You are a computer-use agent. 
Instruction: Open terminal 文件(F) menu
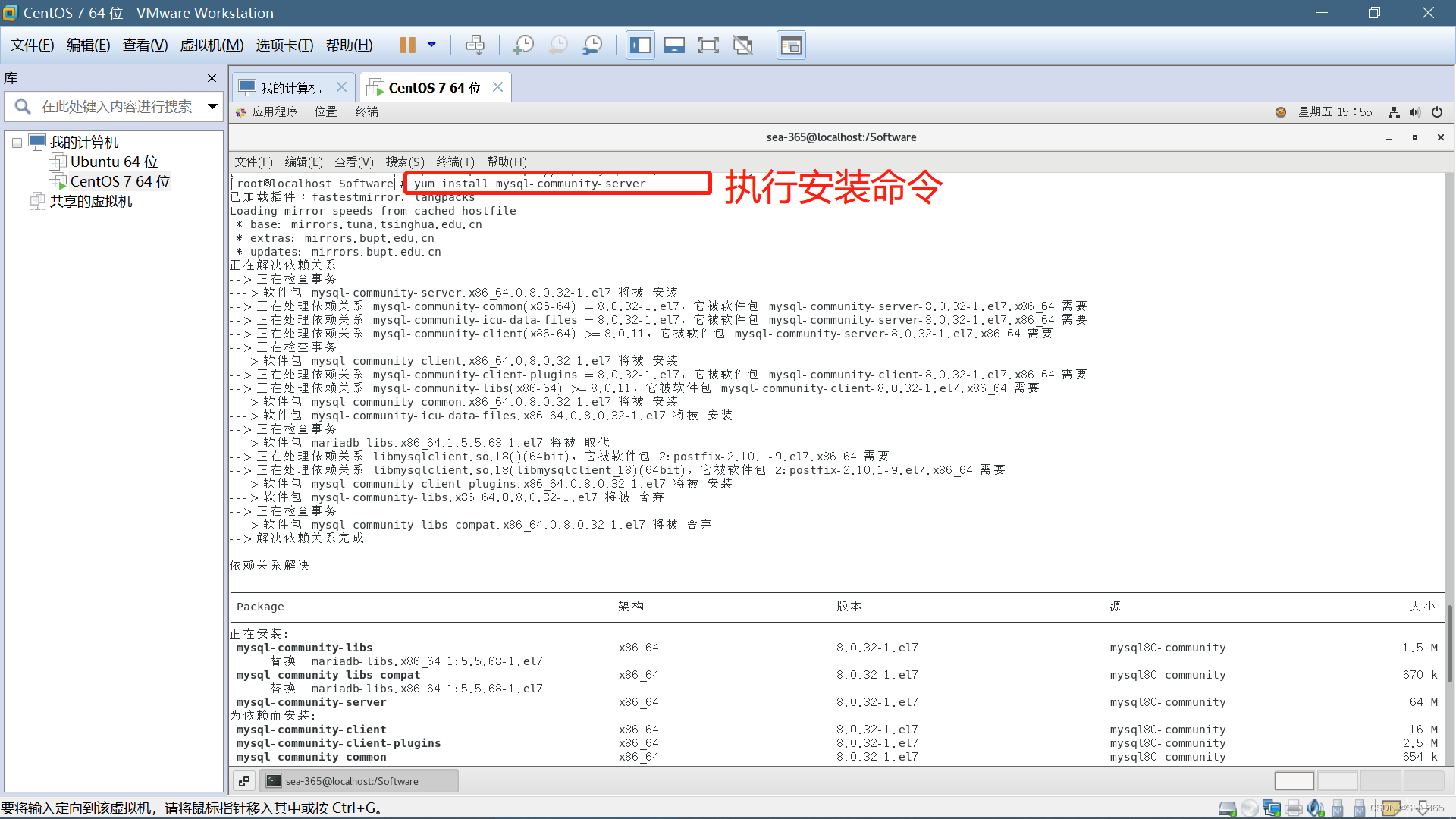point(253,162)
